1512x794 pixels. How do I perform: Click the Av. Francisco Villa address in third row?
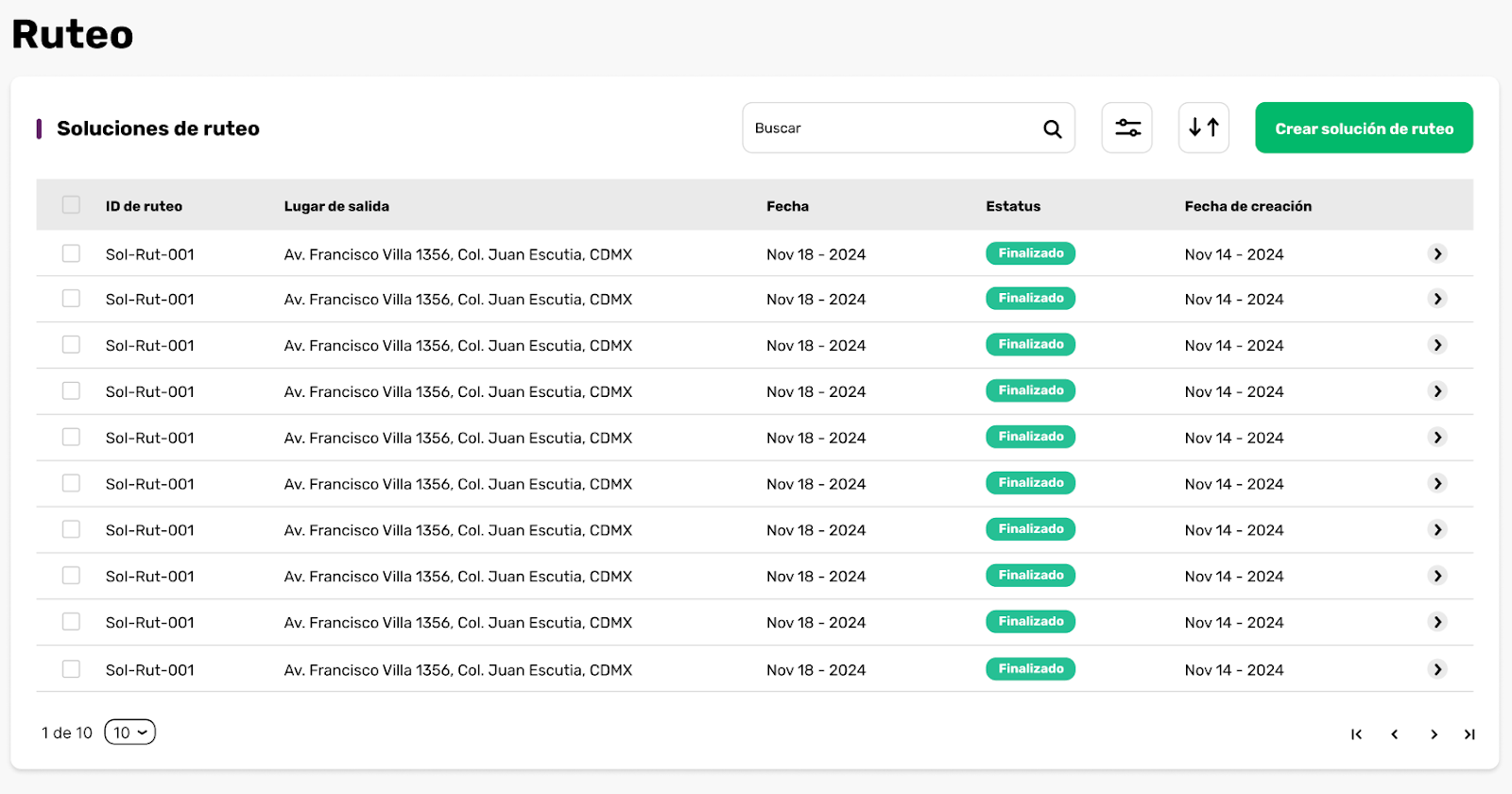click(458, 346)
